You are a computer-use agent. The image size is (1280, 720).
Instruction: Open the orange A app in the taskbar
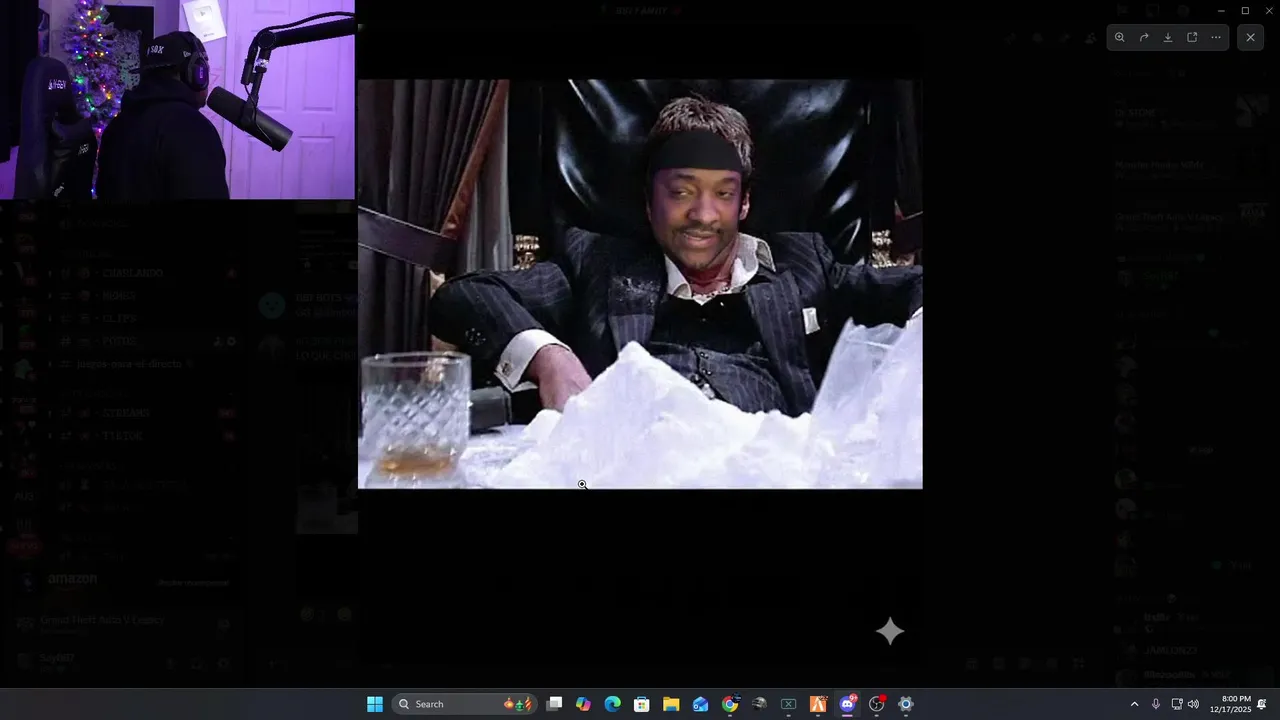818,704
